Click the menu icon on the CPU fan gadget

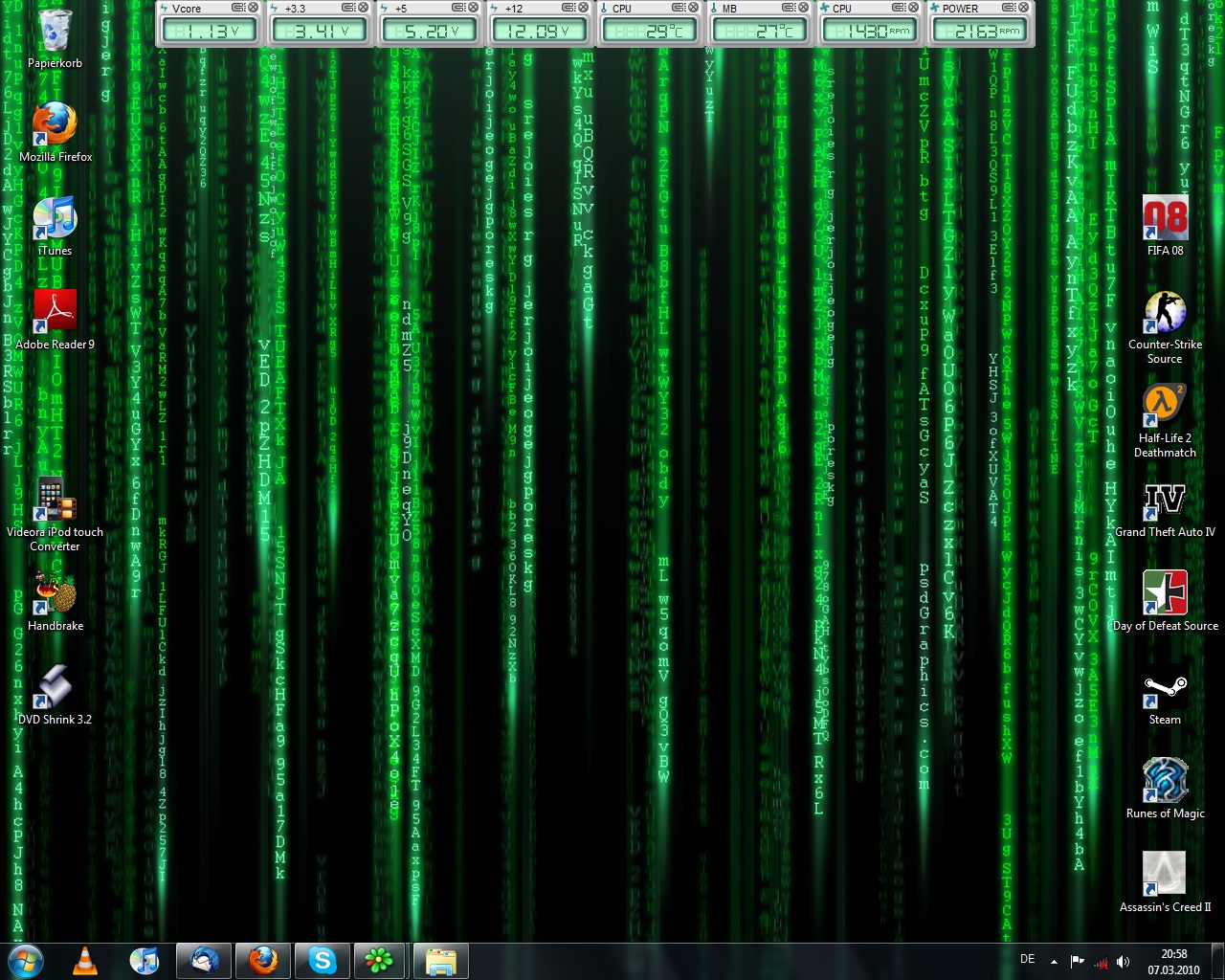coord(898,8)
